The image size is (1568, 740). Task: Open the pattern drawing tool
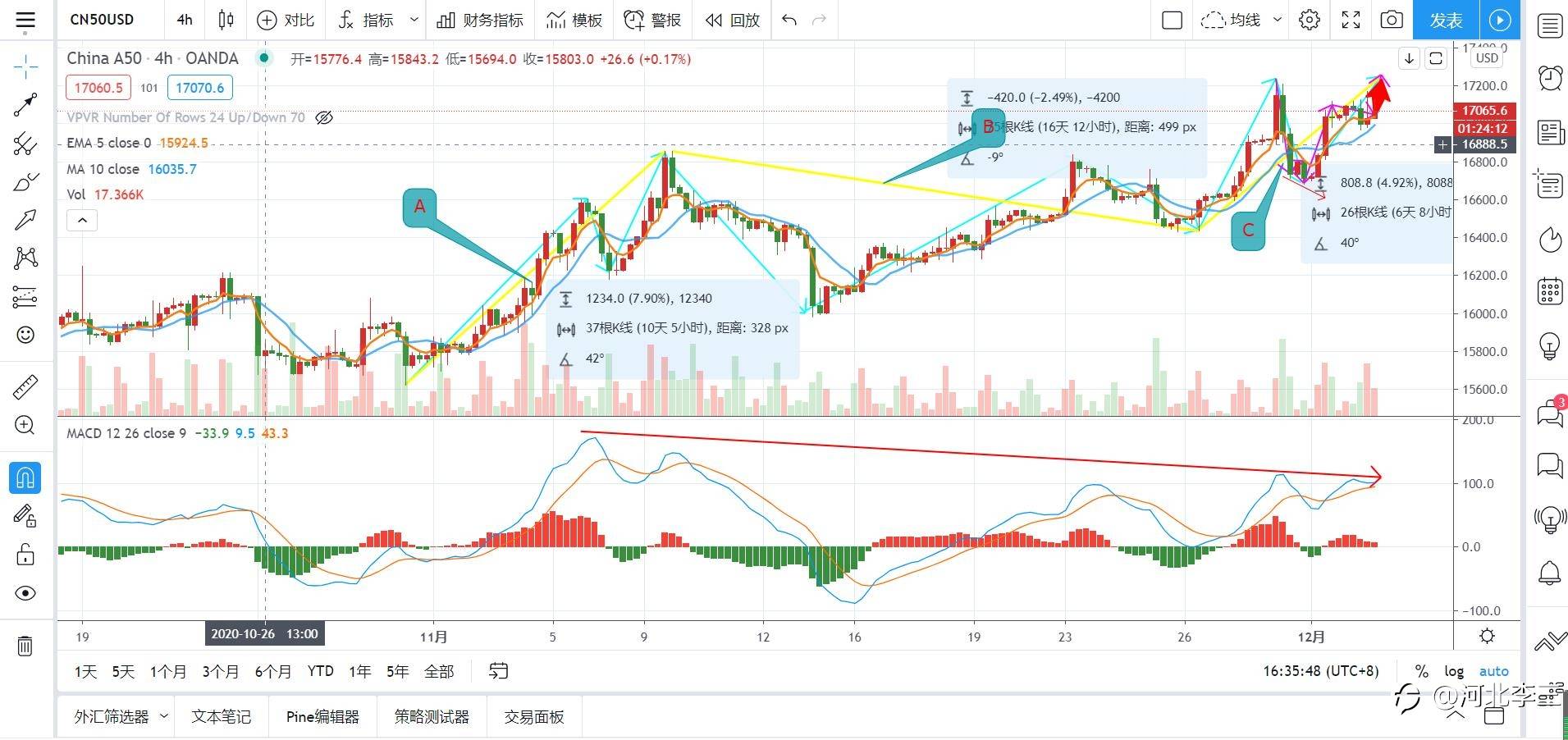25,258
